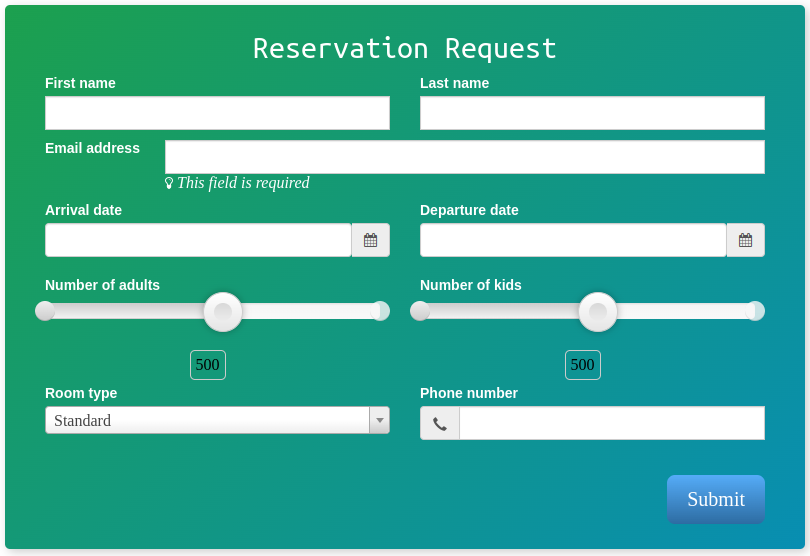Click the left end cap of adults slider
The height and width of the screenshot is (556, 810).
pyautogui.click(x=45, y=311)
